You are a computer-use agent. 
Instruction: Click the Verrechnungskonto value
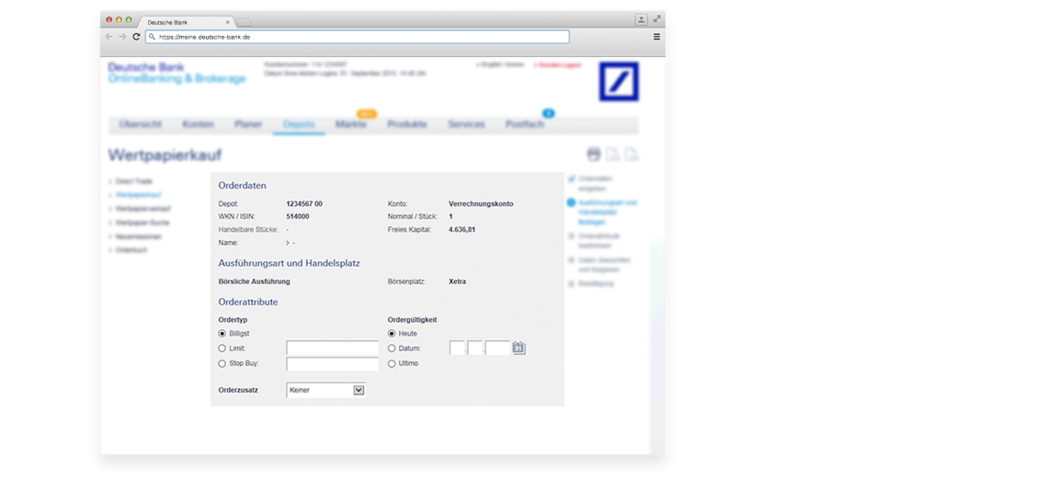(481, 203)
